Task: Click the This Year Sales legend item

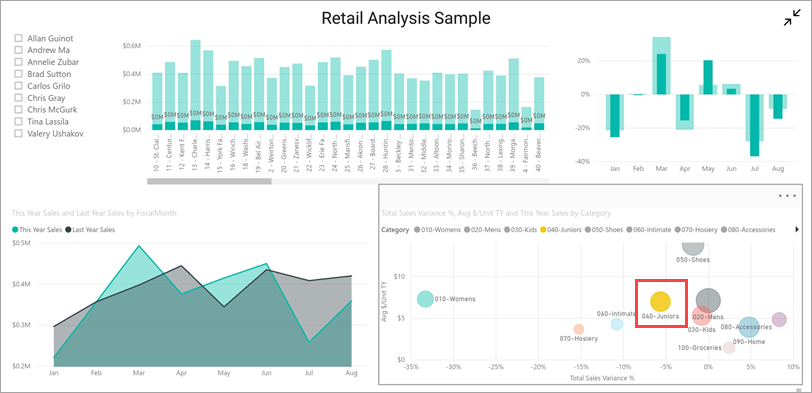Action: pos(37,229)
